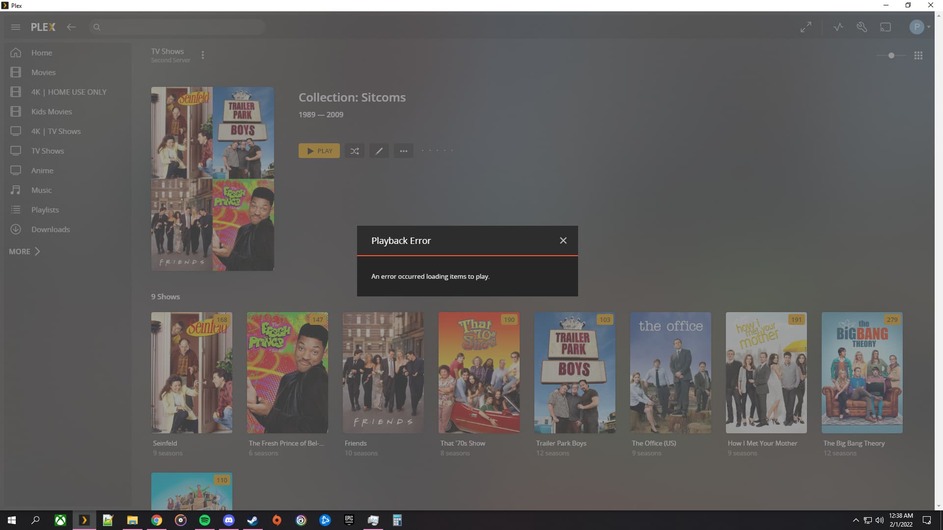
Task: Click the Seinfeld title link
Action: [x=165, y=443]
